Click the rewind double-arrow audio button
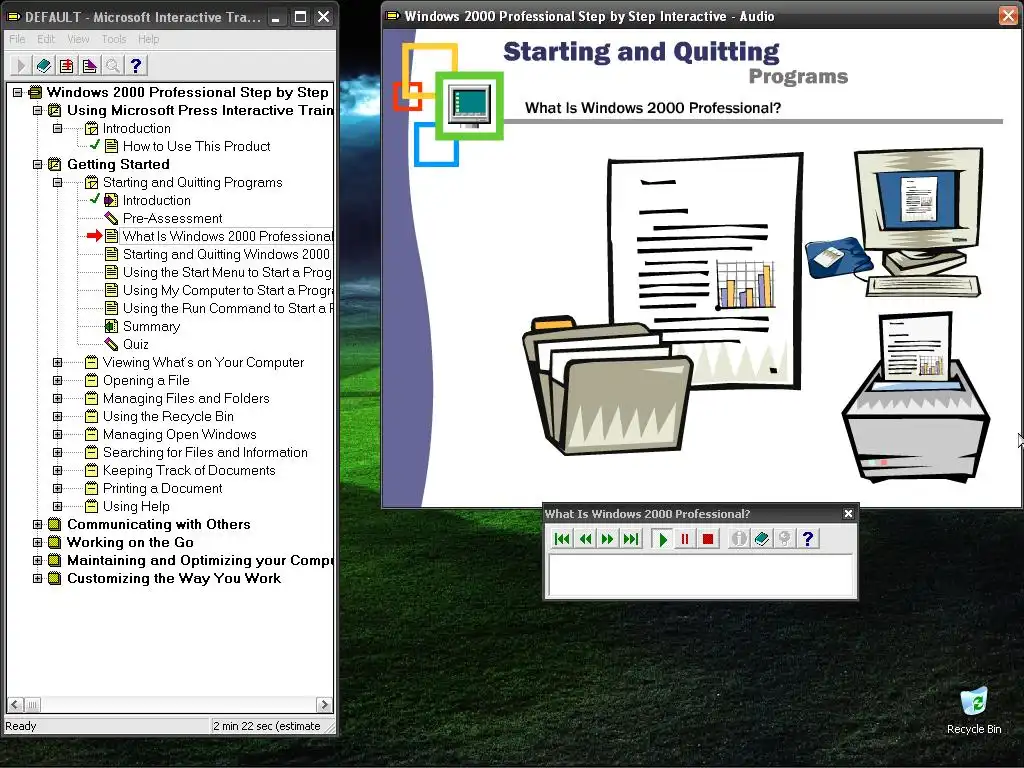The image size is (1024, 768). click(x=585, y=539)
